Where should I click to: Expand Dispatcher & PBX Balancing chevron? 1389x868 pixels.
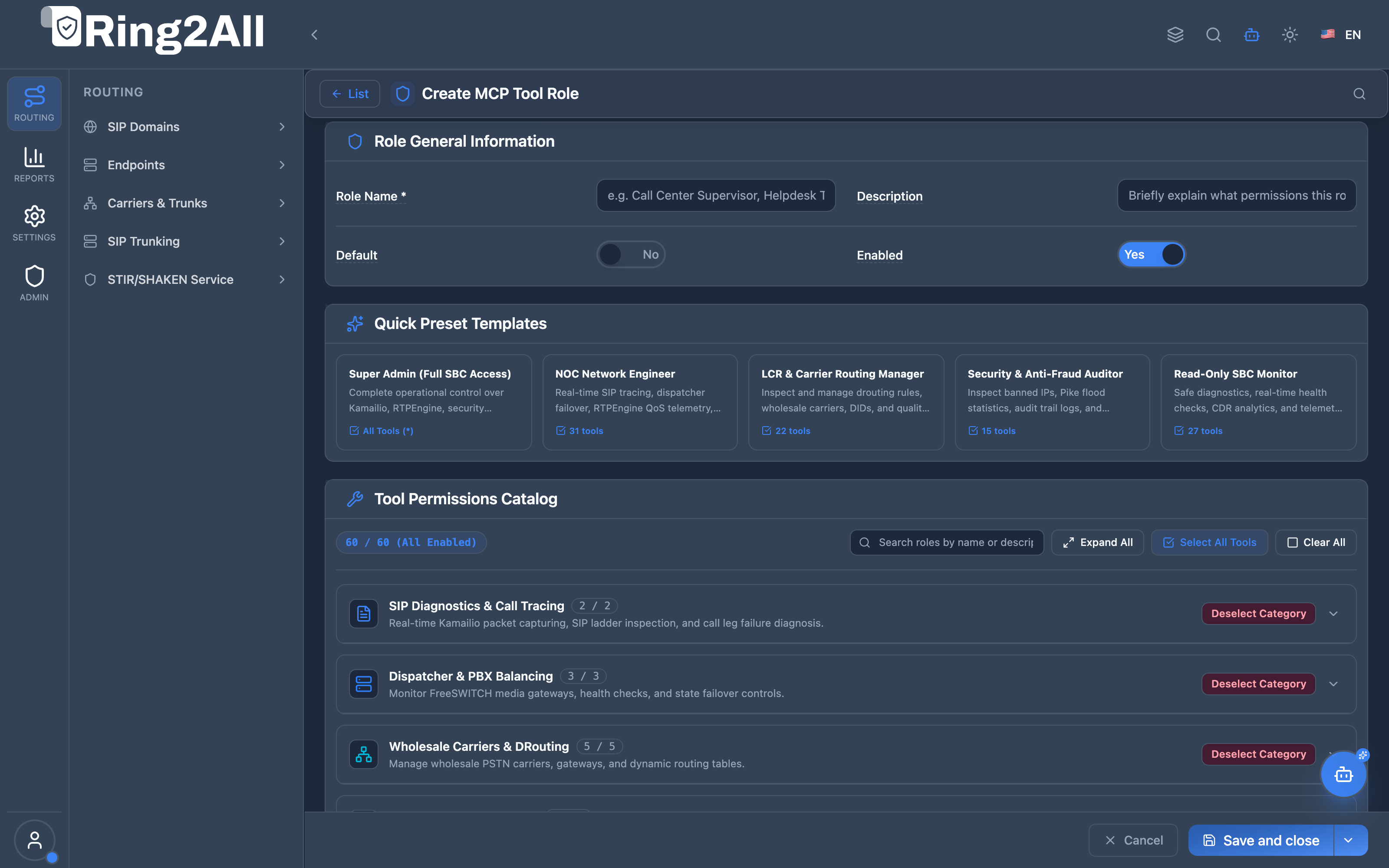(x=1333, y=684)
